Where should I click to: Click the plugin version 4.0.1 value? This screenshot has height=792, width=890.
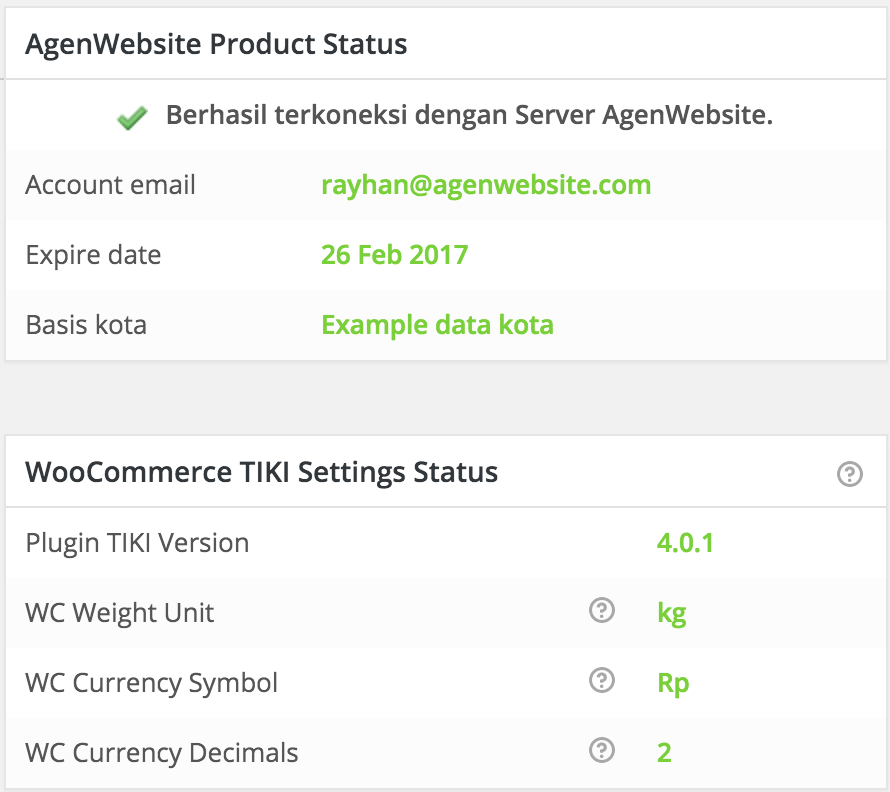tap(685, 543)
